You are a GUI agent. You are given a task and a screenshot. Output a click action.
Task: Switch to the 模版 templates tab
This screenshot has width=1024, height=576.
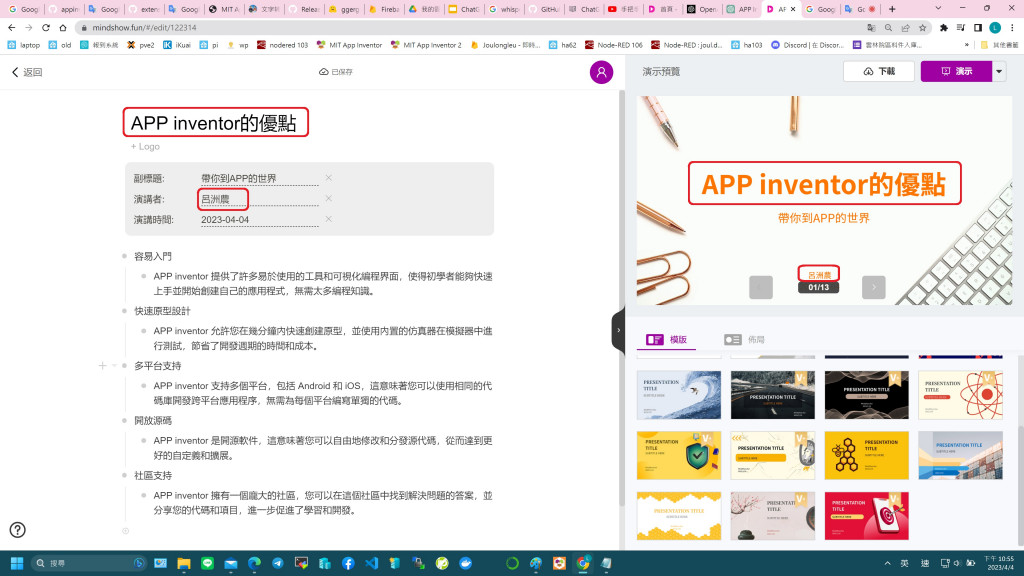tap(666, 340)
